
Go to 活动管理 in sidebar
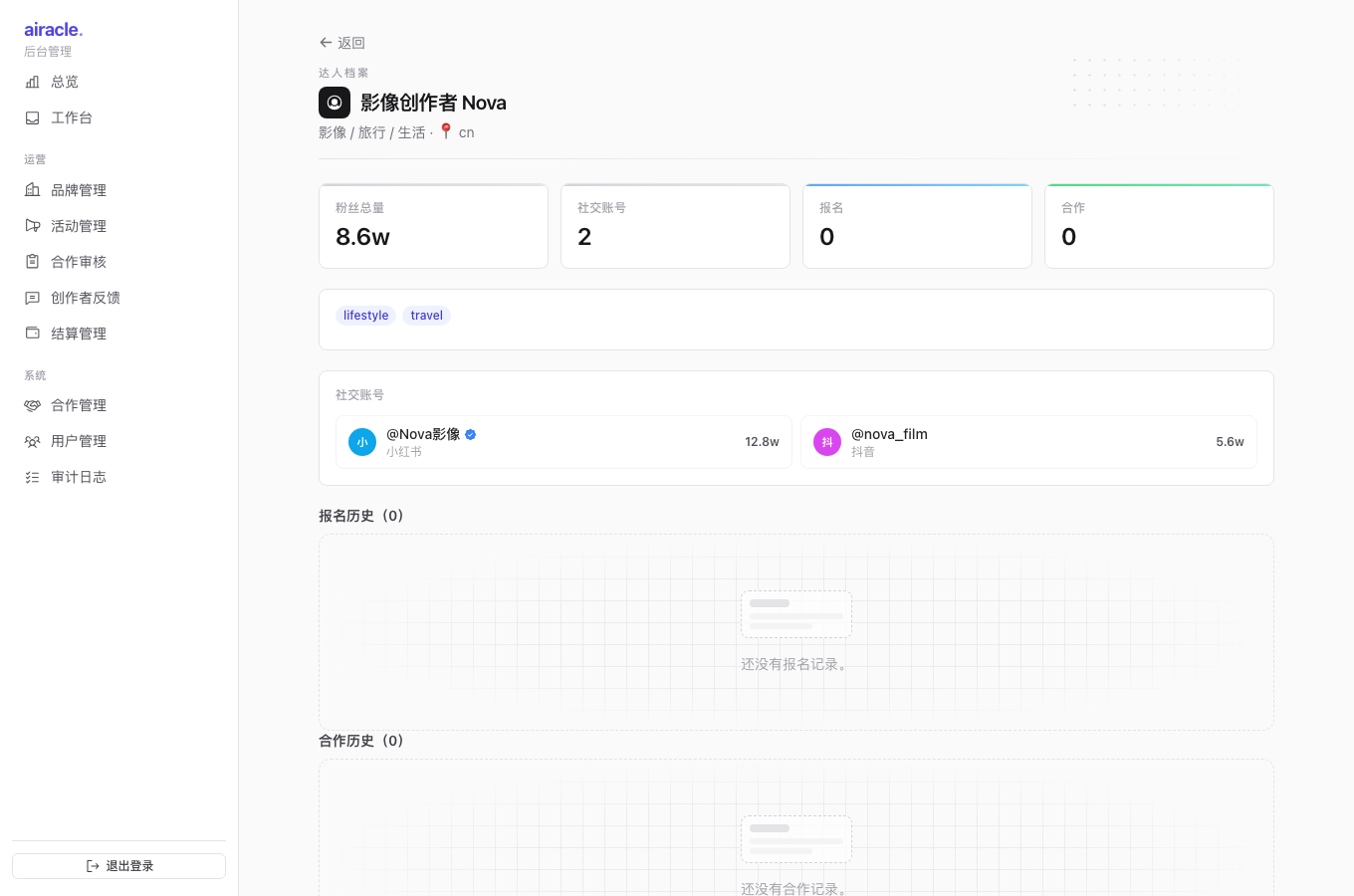coord(118,226)
